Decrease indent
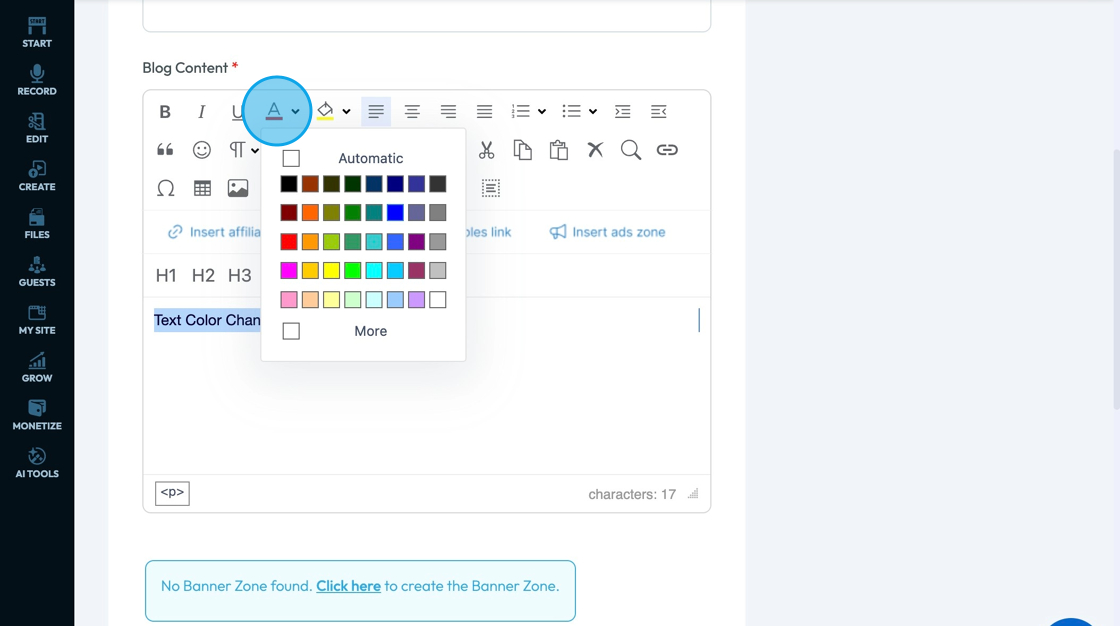Viewport: 1120px width, 626px height. click(x=659, y=111)
